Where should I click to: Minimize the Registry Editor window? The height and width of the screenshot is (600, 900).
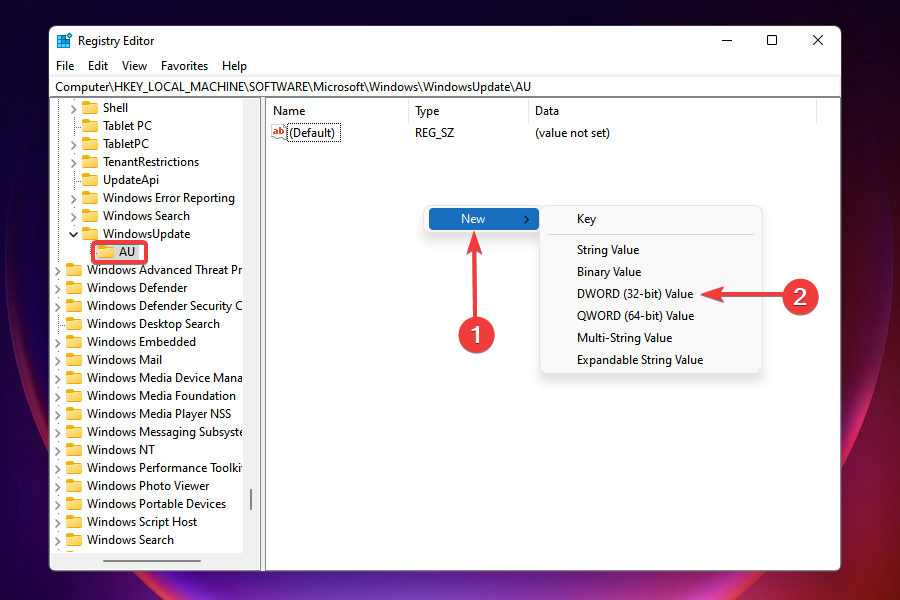[727, 40]
